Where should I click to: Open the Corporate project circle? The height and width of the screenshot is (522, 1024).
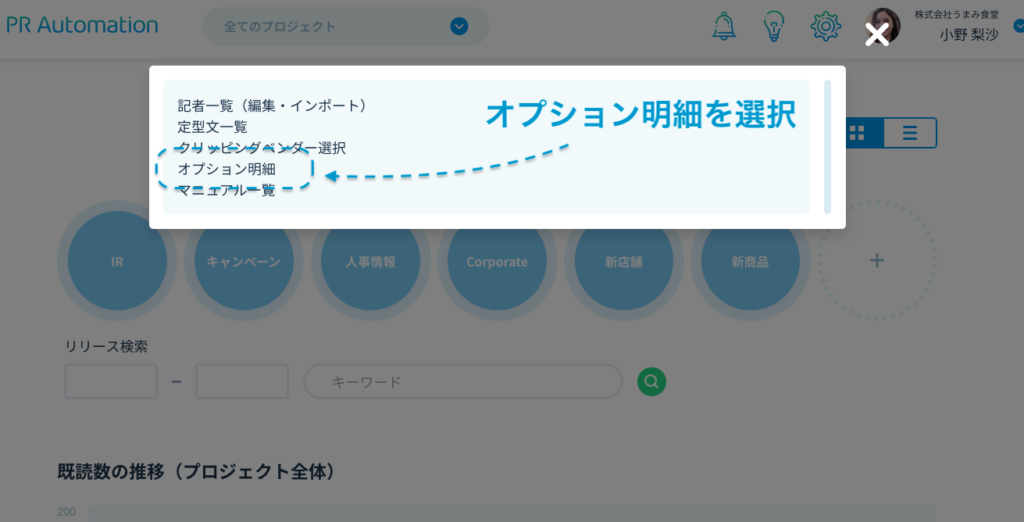tap(497, 261)
